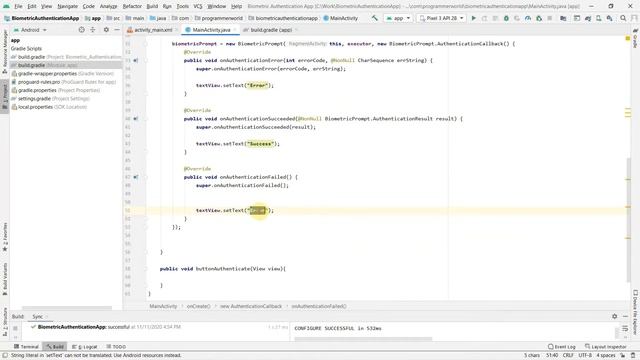Open the SDK Manager icon
This screenshot has height=360, width=640.
click(x=610, y=18)
